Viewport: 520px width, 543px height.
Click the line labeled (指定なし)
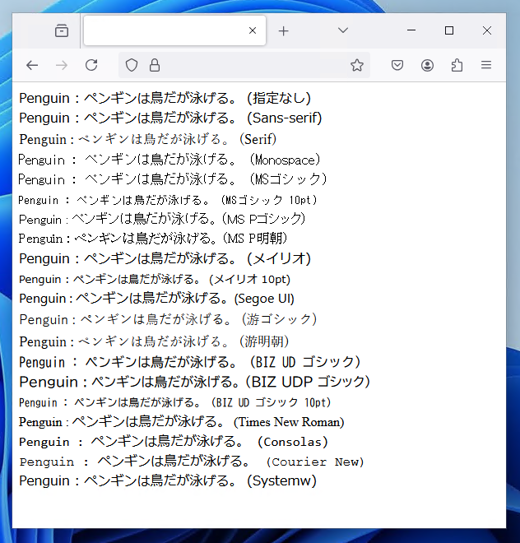tap(165, 98)
